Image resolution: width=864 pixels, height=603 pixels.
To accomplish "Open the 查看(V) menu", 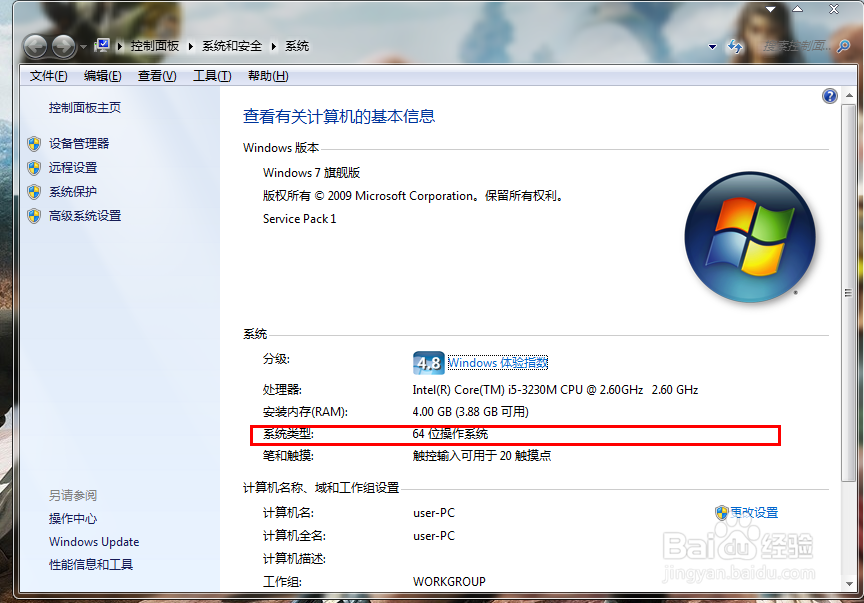I will (157, 76).
